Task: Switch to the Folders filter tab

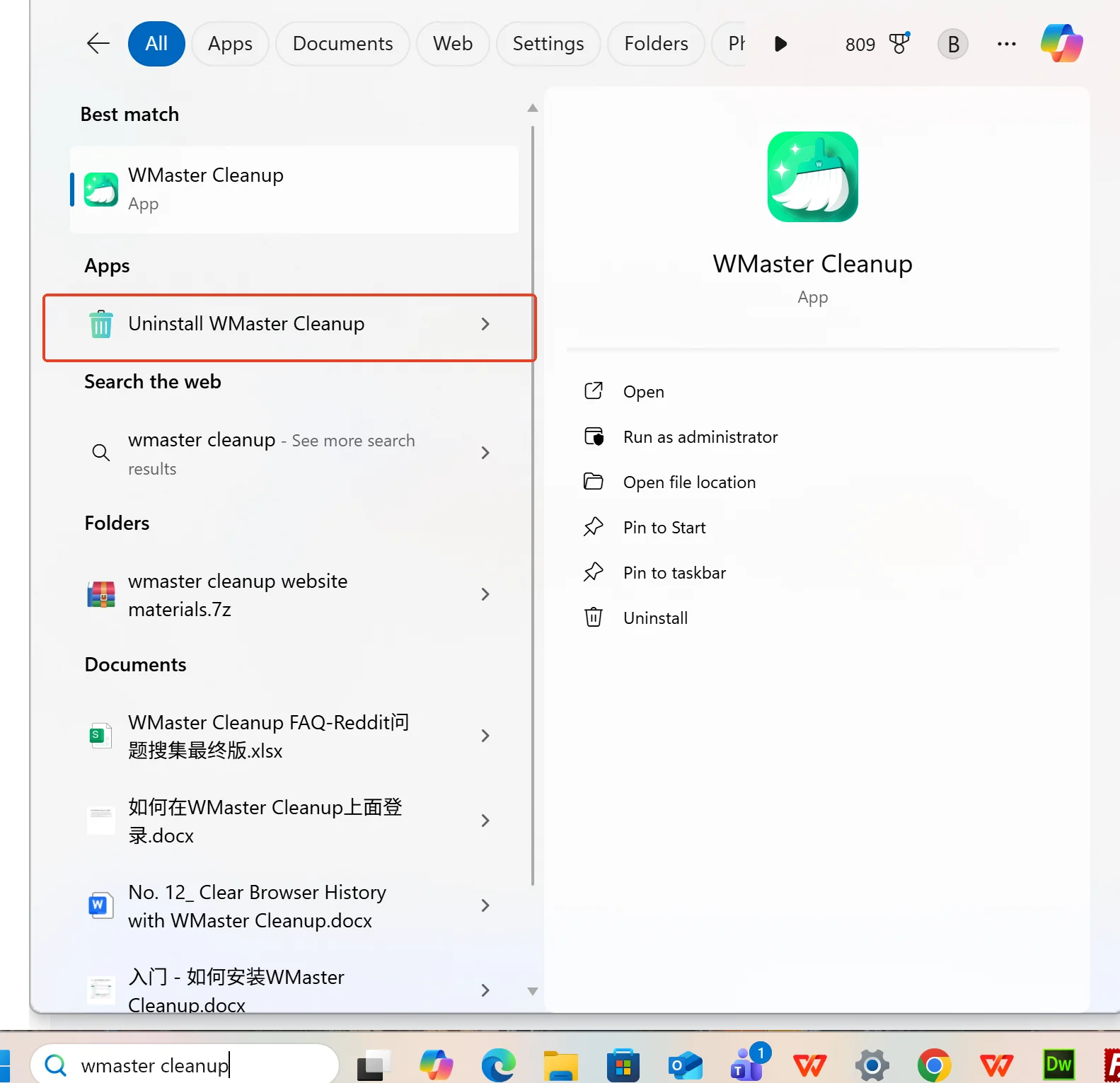Action: (x=656, y=44)
